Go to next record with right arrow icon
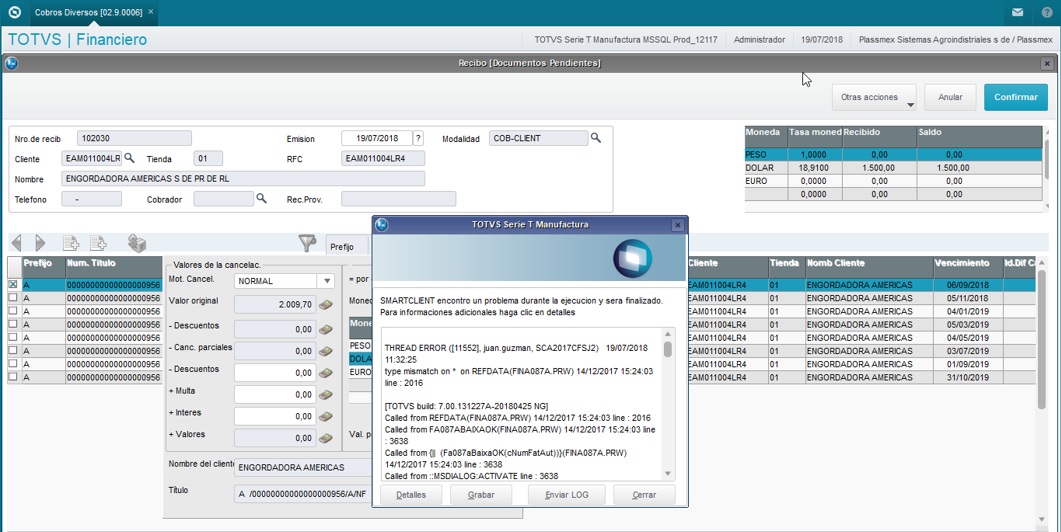The height and width of the screenshot is (532, 1061). tap(40, 243)
